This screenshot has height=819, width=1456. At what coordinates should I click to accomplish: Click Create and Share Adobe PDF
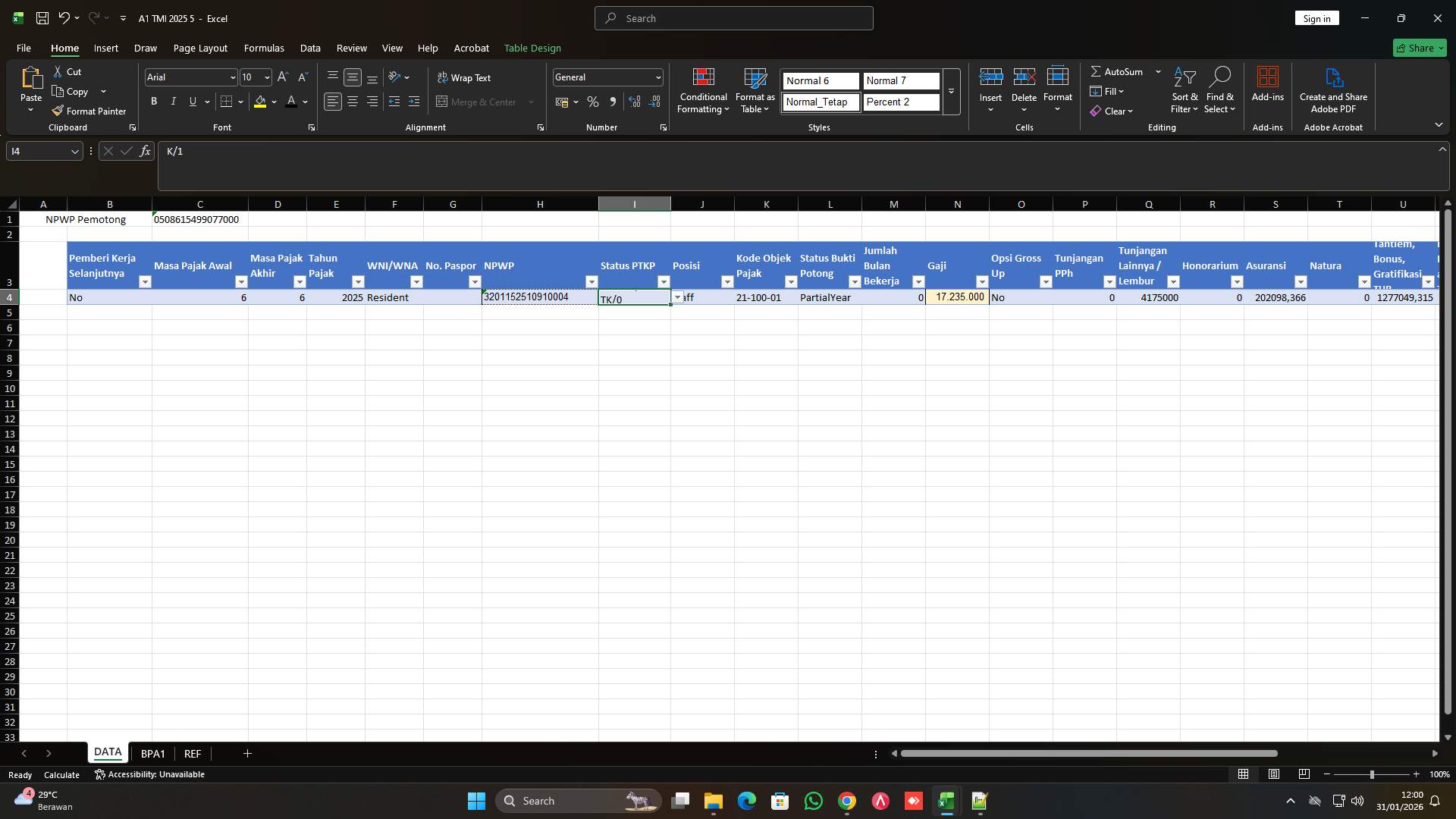point(1333,89)
